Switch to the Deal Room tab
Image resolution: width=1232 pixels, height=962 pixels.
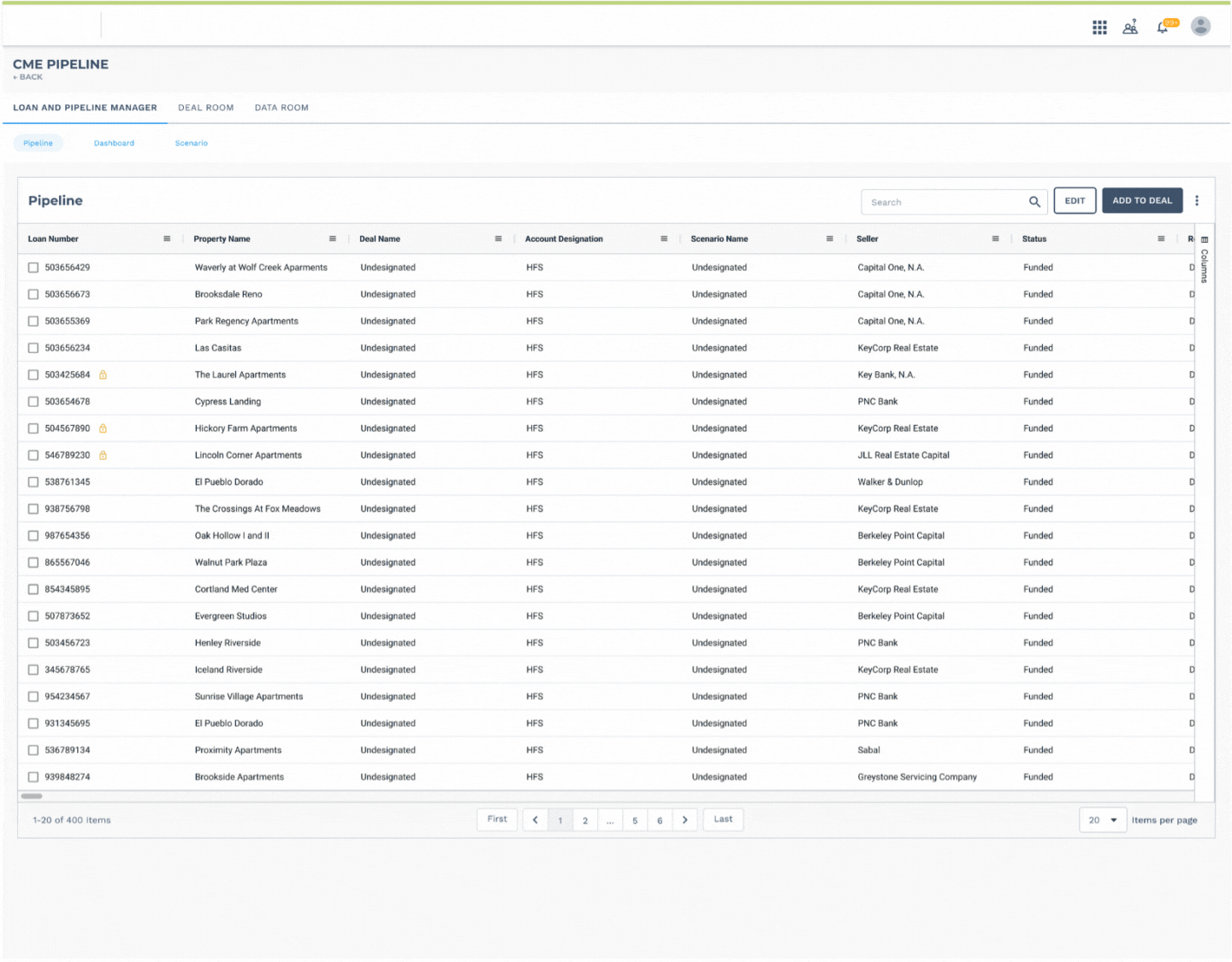pos(205,108)
